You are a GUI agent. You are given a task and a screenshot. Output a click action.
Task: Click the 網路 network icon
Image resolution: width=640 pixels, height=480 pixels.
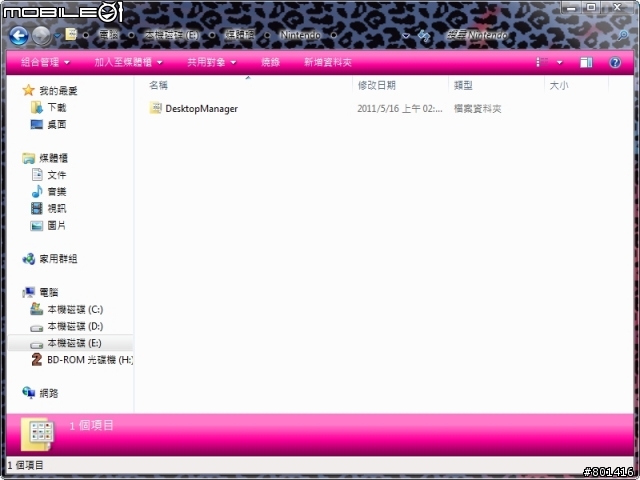pos(28,393)
